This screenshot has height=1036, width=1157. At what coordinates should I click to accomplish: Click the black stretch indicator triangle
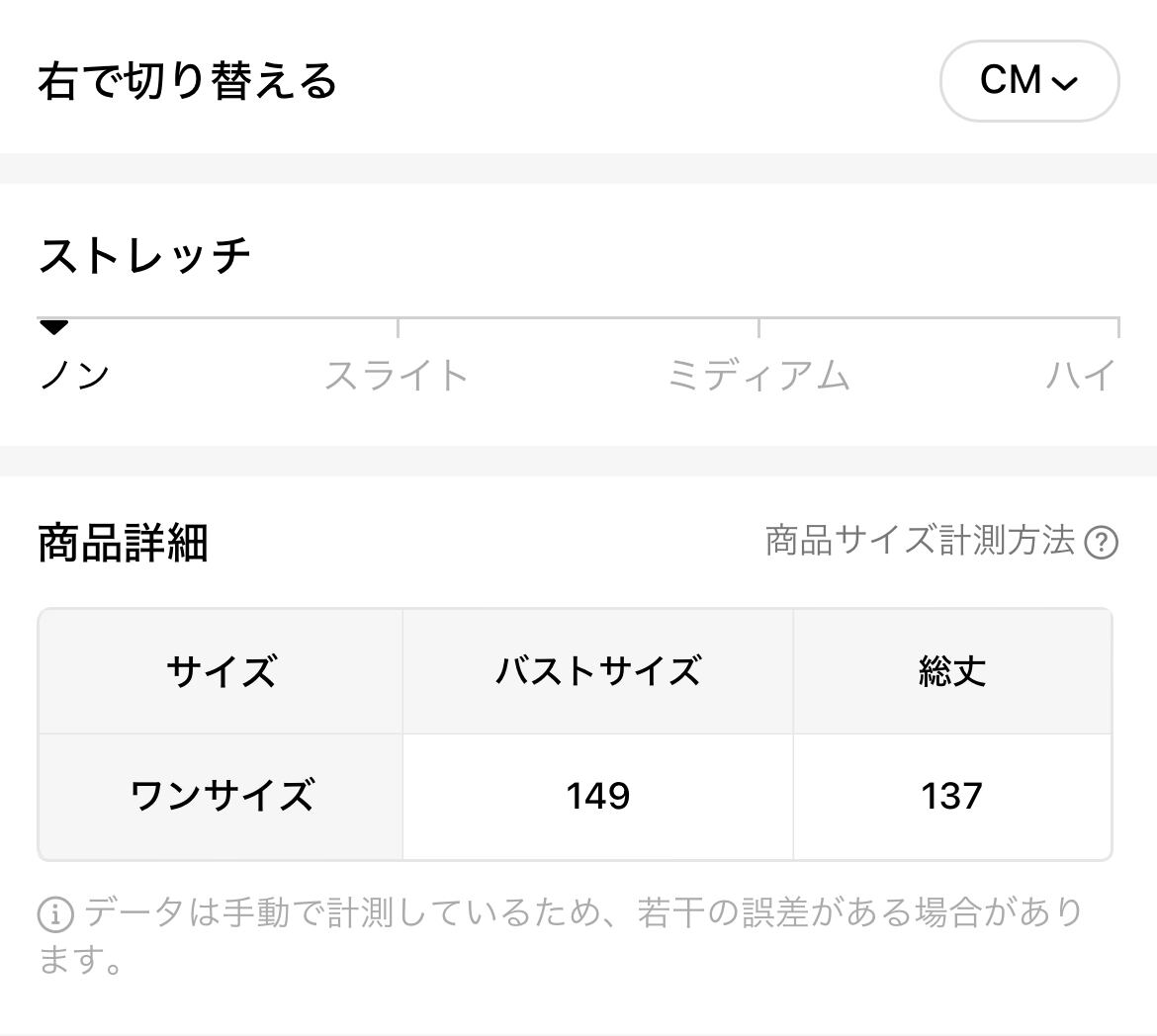point(53,327)
